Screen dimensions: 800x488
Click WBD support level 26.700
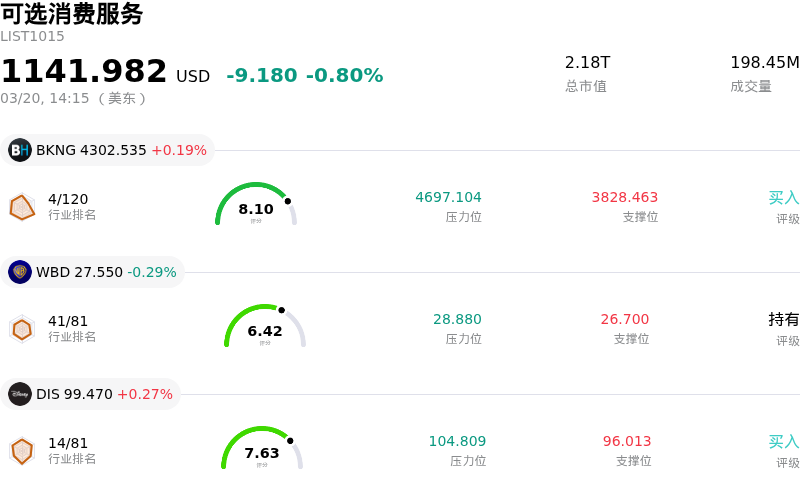(625, 320)
